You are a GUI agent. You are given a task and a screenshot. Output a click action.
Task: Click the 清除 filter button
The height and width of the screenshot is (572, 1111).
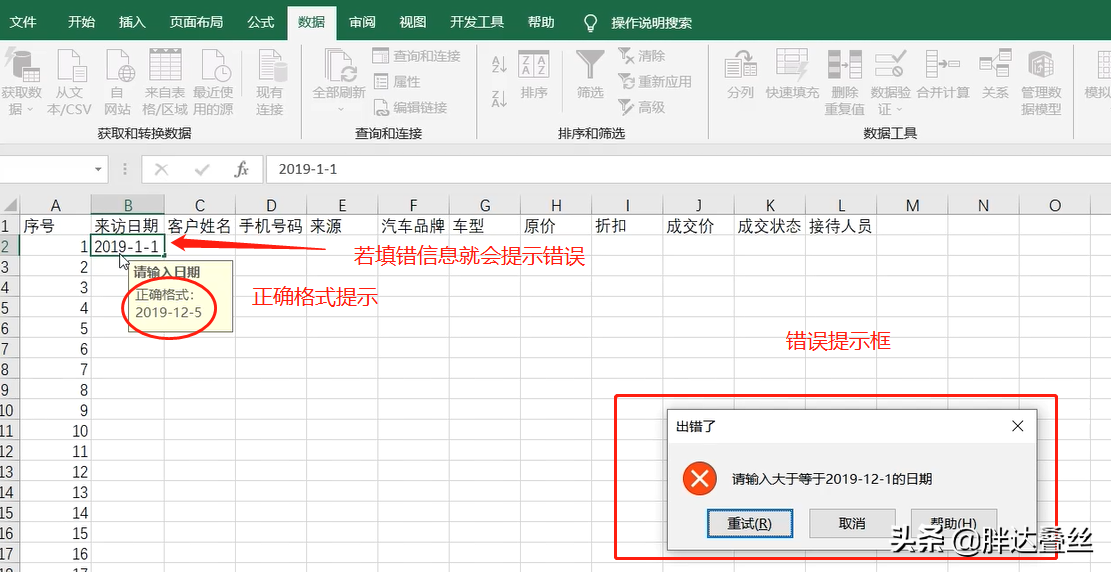[641, 55]
